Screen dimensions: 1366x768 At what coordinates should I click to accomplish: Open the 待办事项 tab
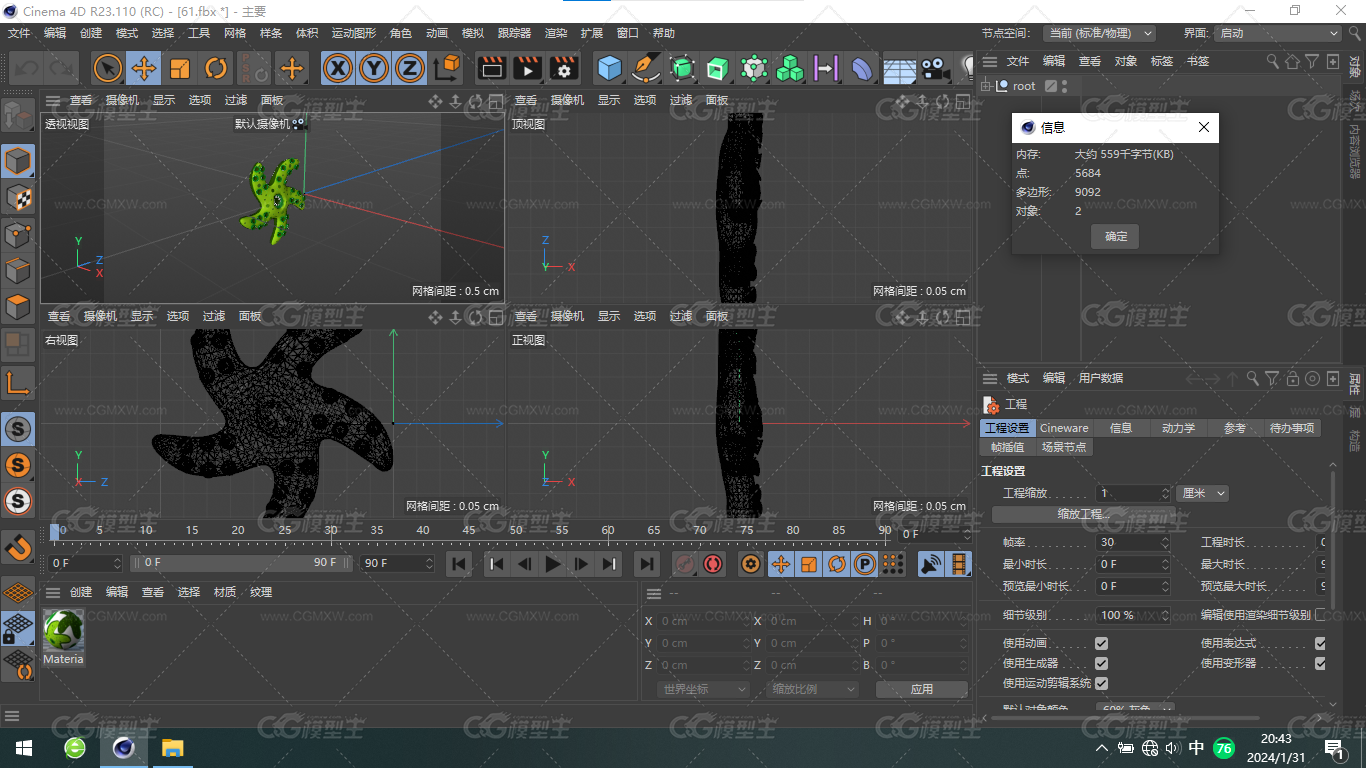tap(1292, 428)
